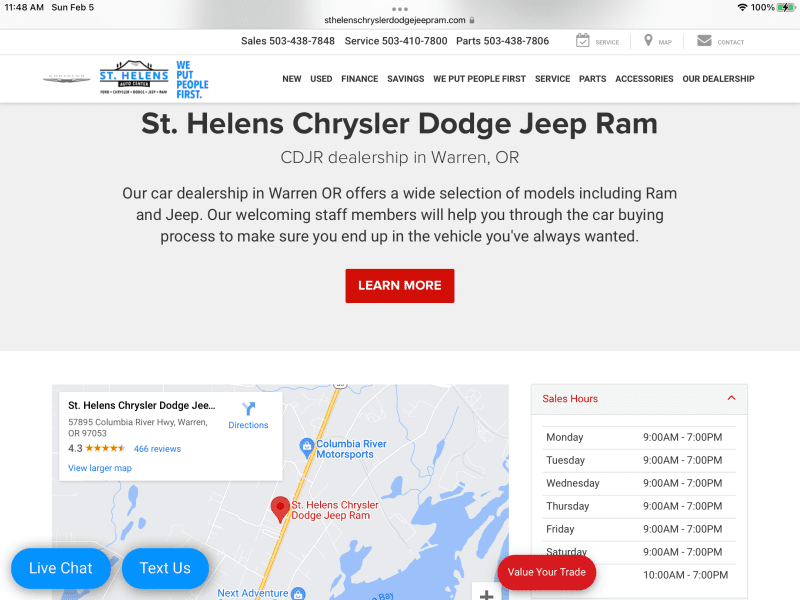The width and height of the screenshot is (800, 600).
Task: Click the Next Adventure map marker
Action: pos(298,593)
